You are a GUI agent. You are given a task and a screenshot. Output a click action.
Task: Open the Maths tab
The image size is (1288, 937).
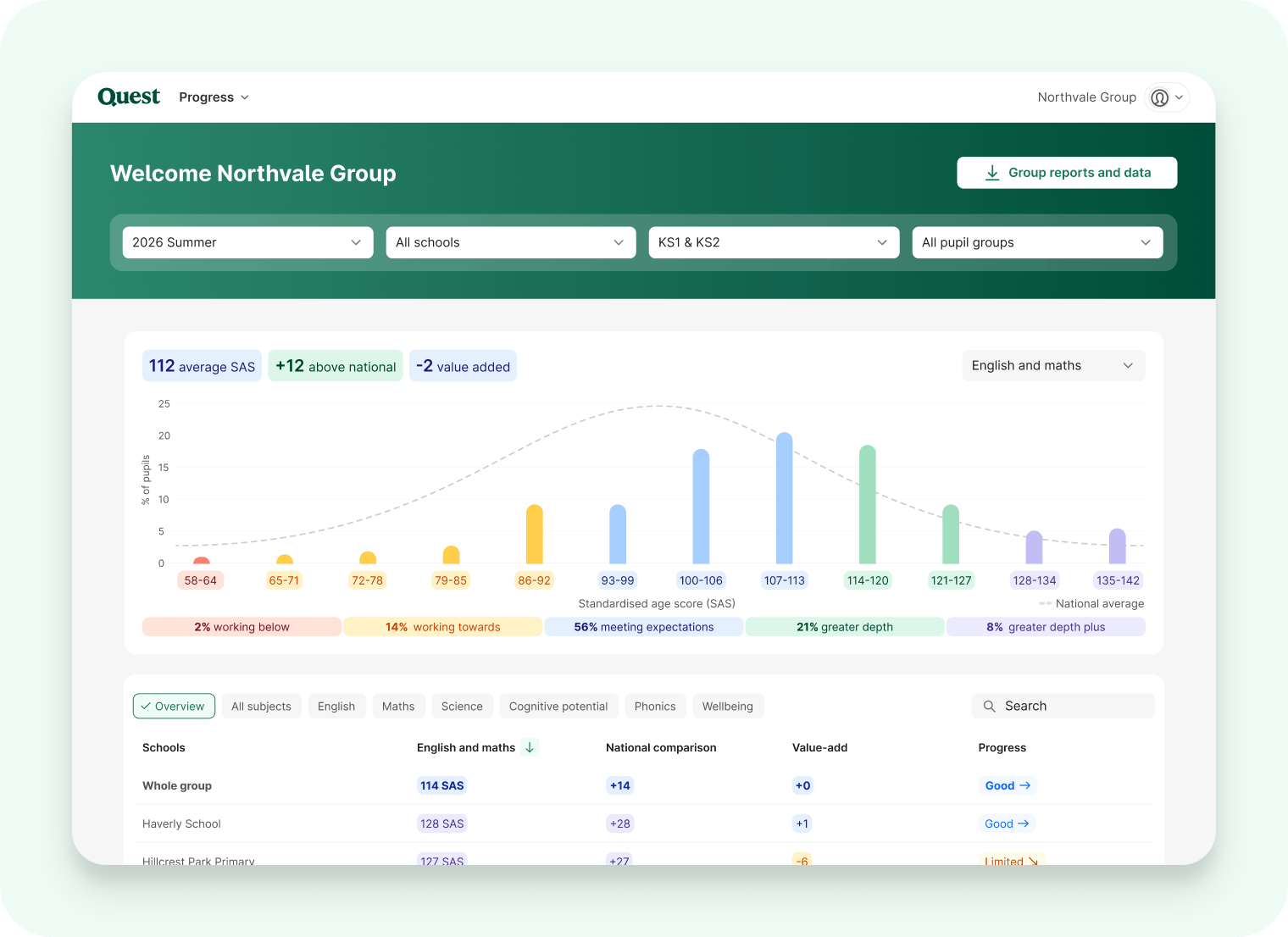(x=398, y=706)
